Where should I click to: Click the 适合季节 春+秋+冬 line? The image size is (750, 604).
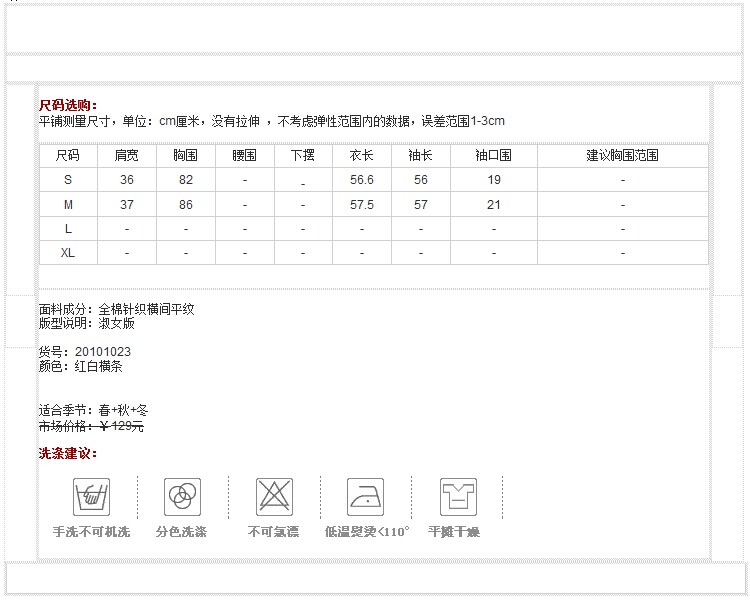pos(93,410)
